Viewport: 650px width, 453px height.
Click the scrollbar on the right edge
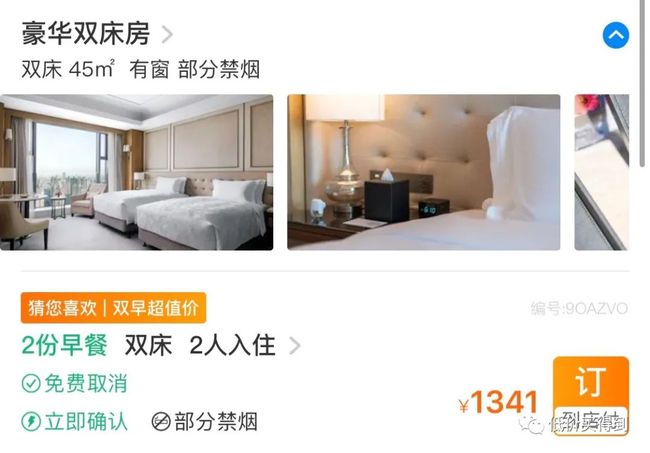click(x=642, y=83)
